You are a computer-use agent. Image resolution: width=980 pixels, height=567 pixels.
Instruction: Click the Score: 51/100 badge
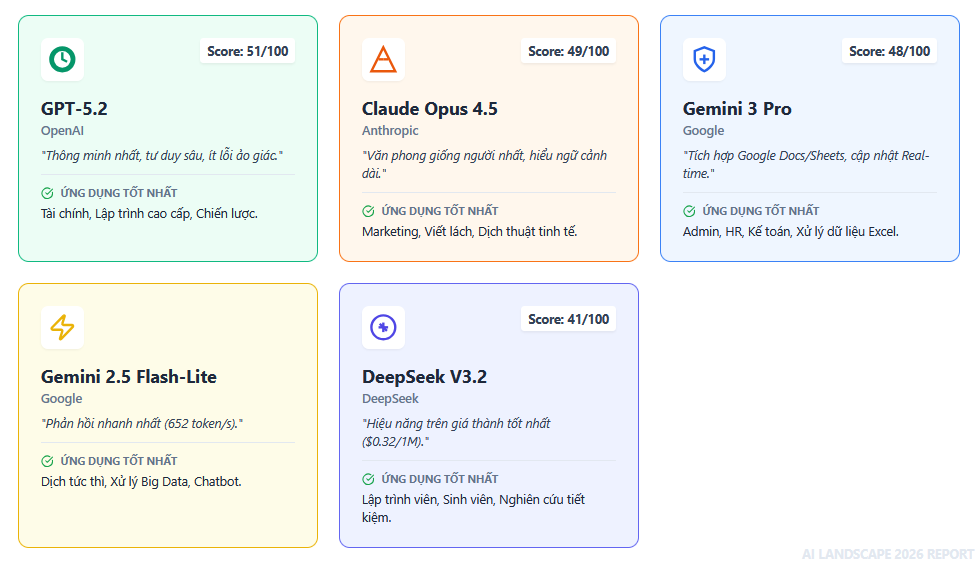coord(247,51)
